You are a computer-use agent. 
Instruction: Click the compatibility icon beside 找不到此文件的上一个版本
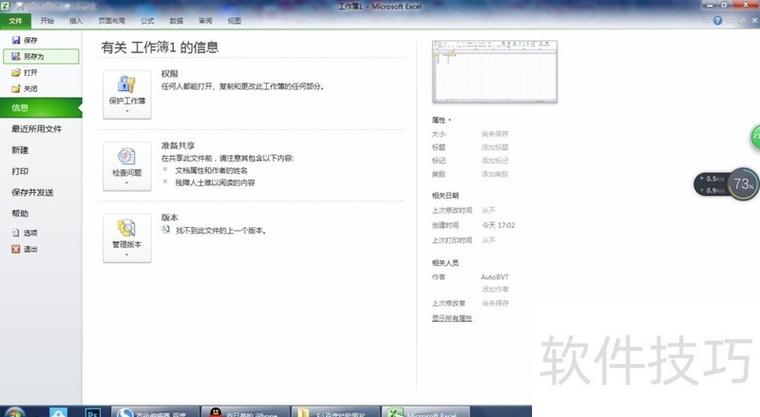166,229
